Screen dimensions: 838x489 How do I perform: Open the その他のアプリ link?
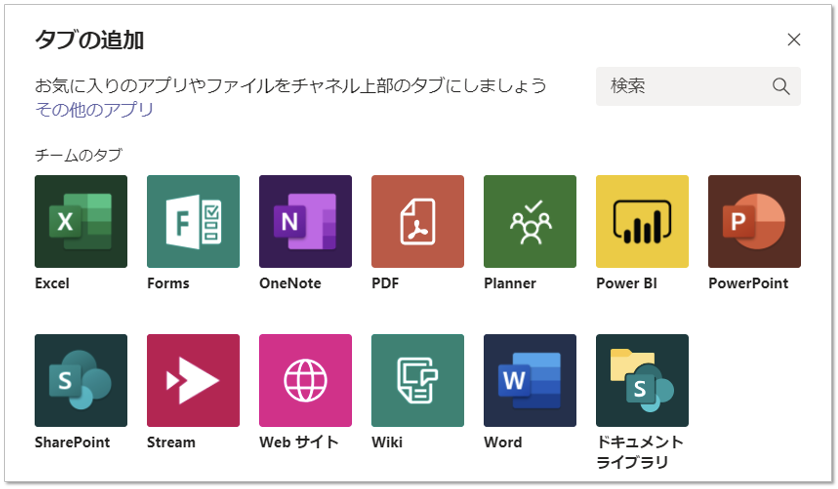pos(94,110)
